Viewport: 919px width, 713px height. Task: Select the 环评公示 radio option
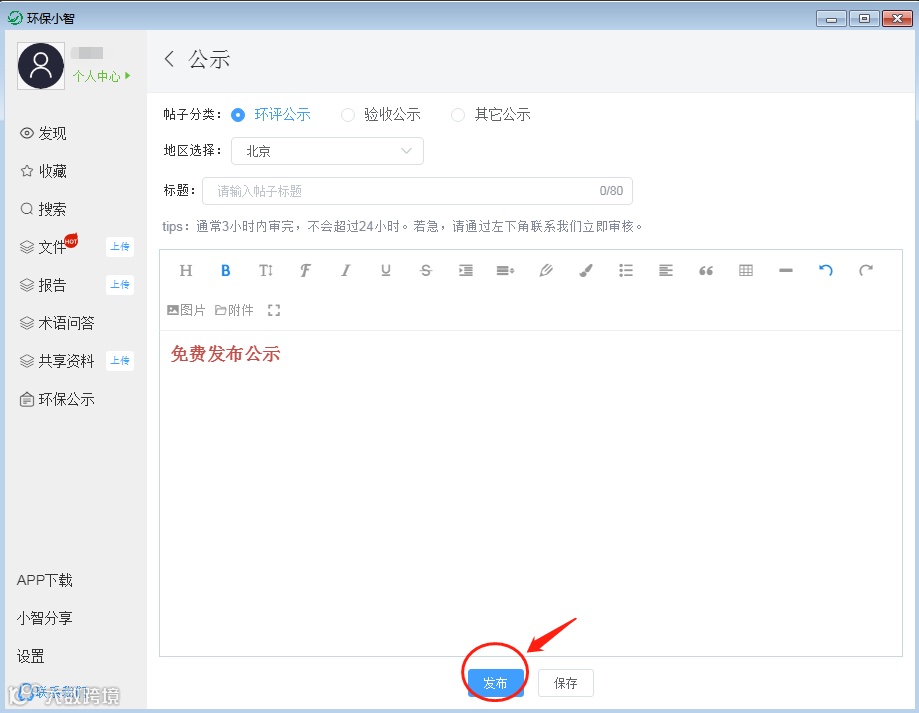[271, 115]
